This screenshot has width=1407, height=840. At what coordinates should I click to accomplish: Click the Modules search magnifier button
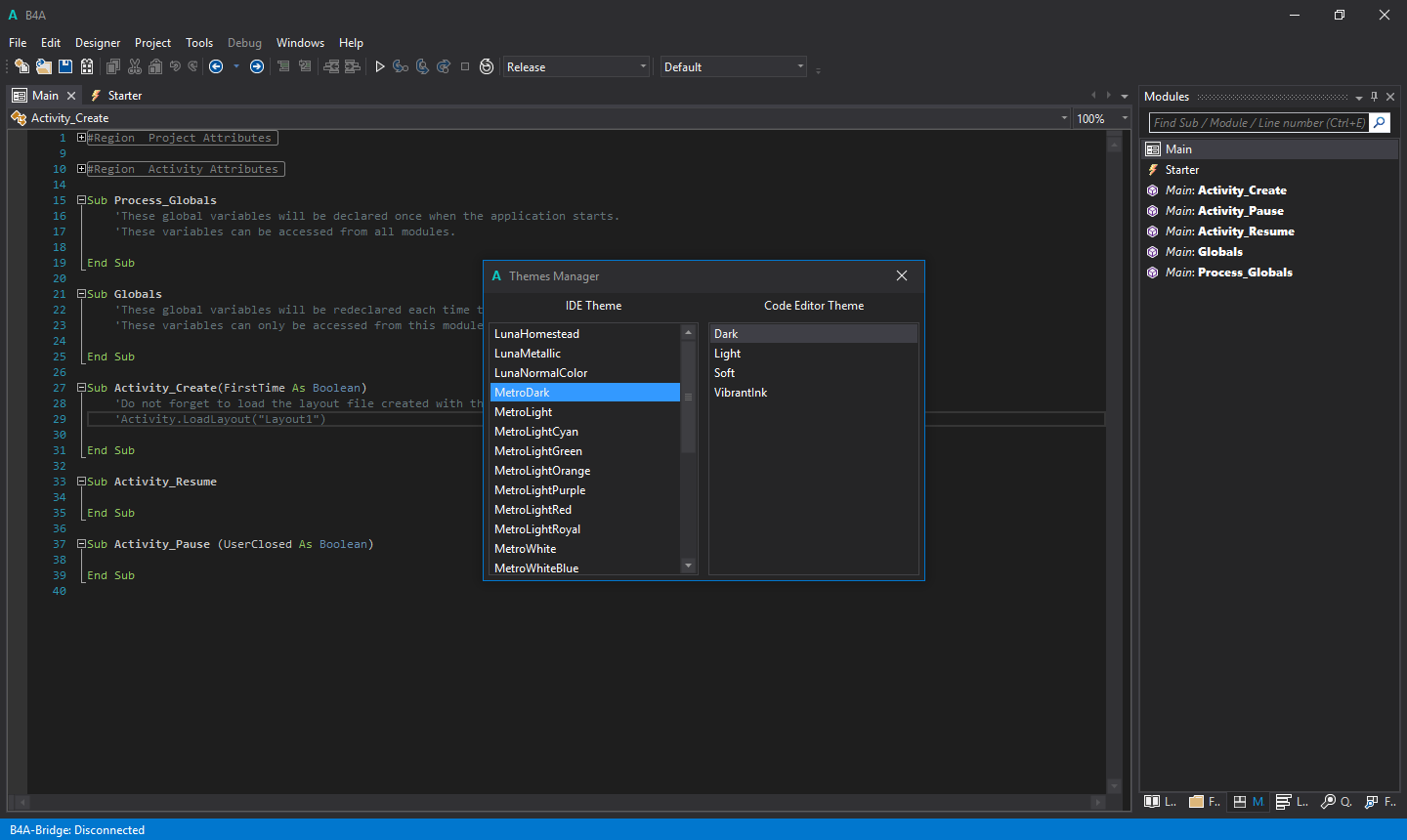[x=1380, y=123]
